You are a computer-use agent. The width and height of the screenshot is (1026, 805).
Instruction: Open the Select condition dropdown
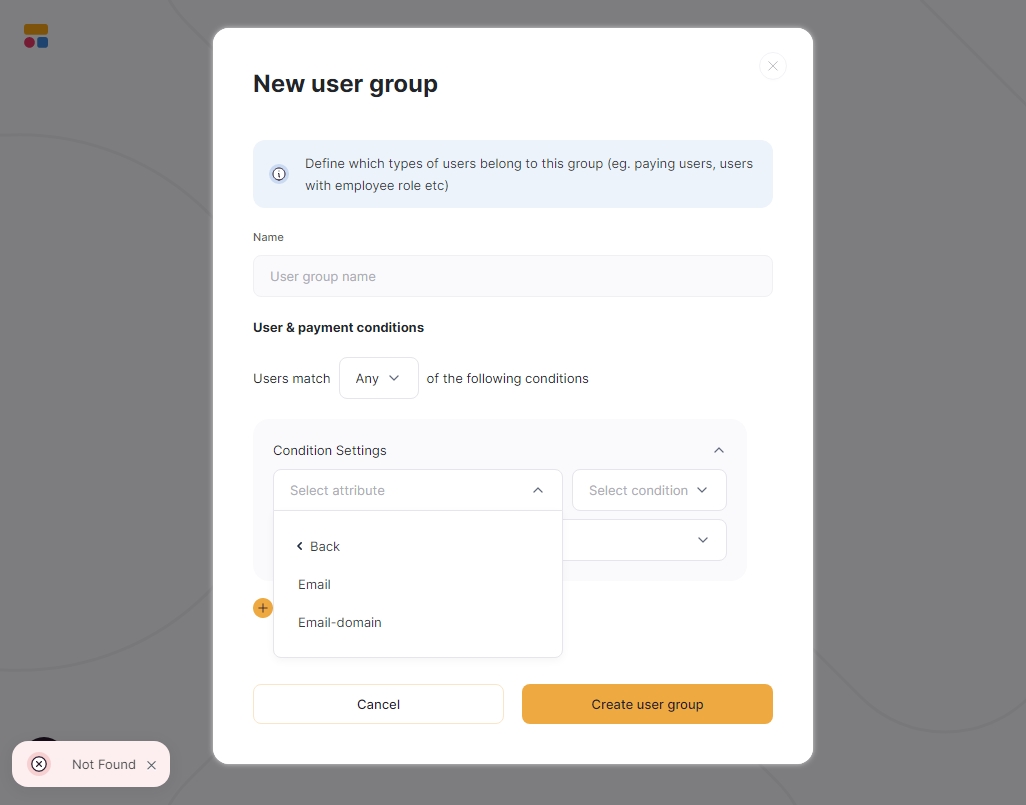point(649,490)
